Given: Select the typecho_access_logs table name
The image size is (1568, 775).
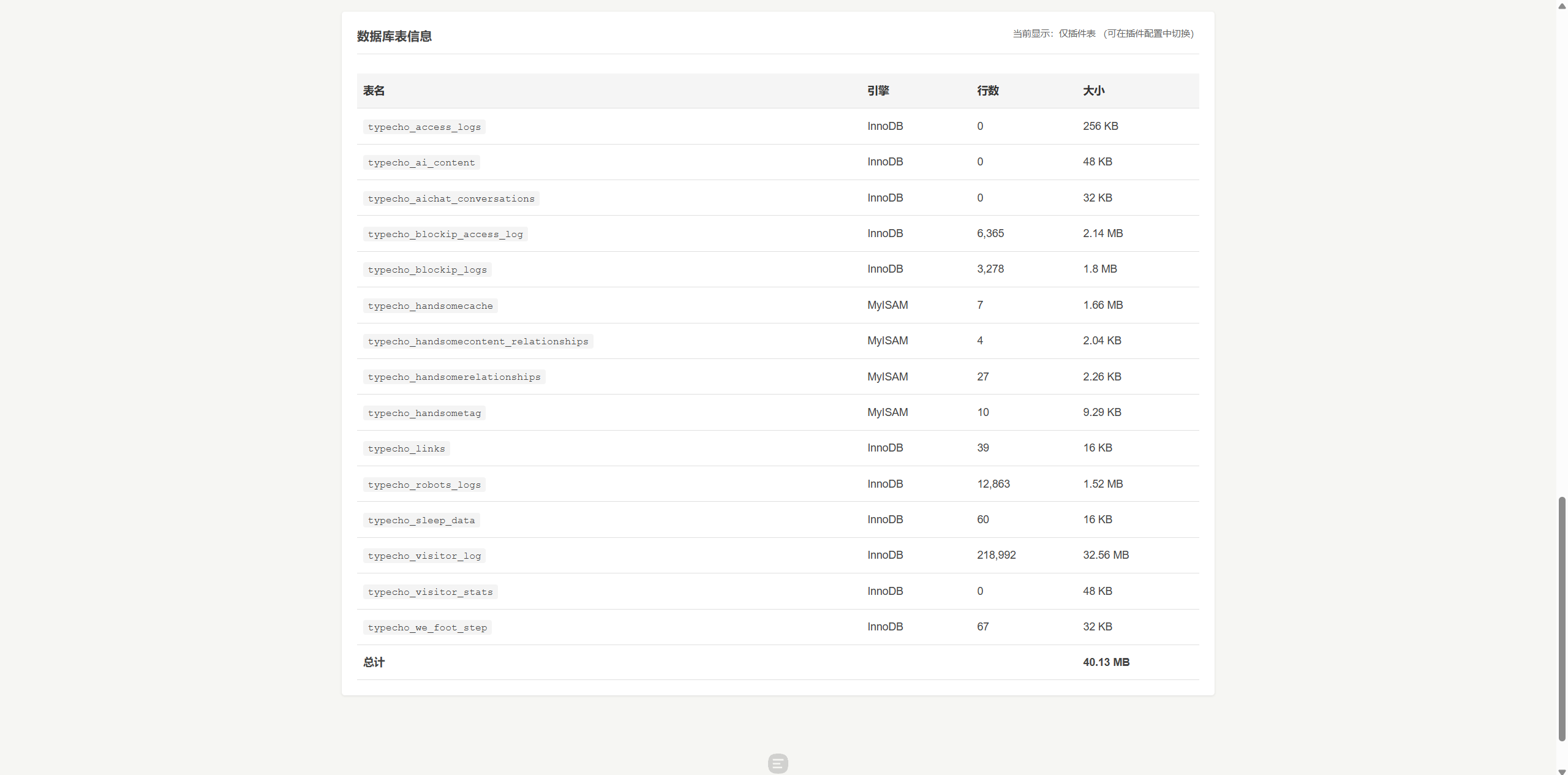Looking at the screenshot, I should click(424, 127).
